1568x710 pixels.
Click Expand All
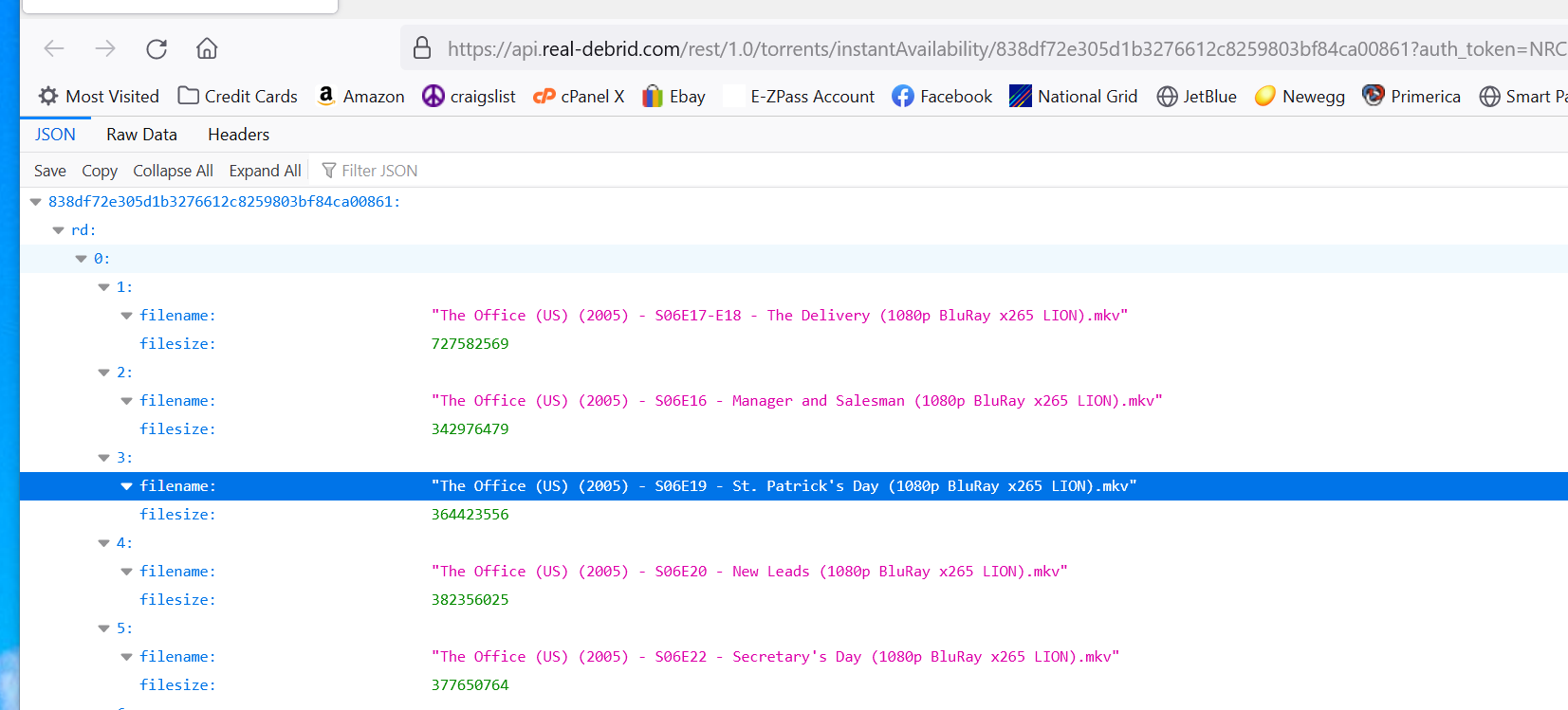[x=265, y=171]
